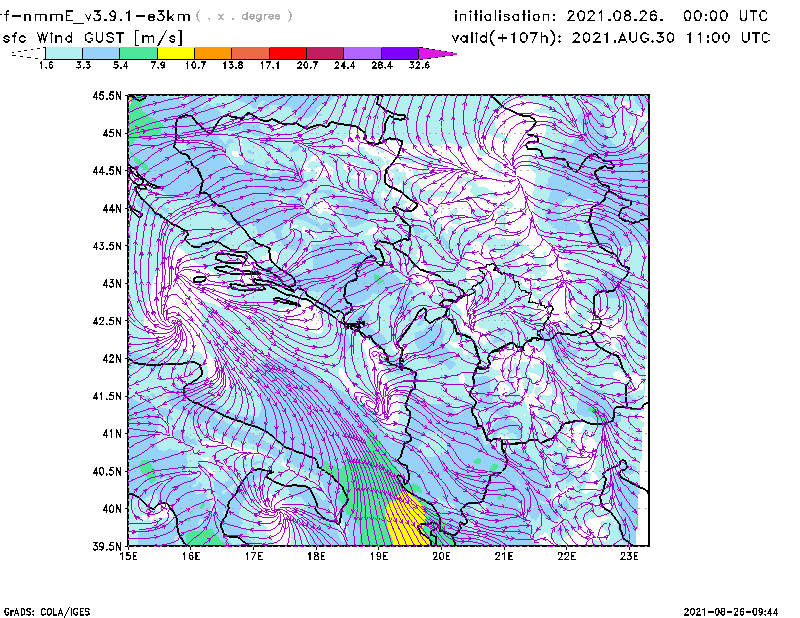800x618 pixels.
Task: Click the '40N' latitude label
Action: pyautogui.click(x=112, y=509)
